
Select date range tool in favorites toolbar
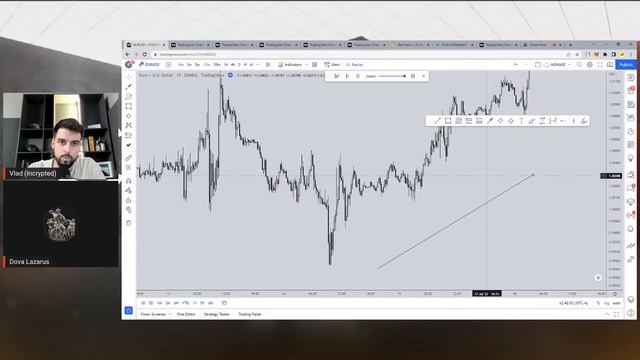click(x=553, y=121)
